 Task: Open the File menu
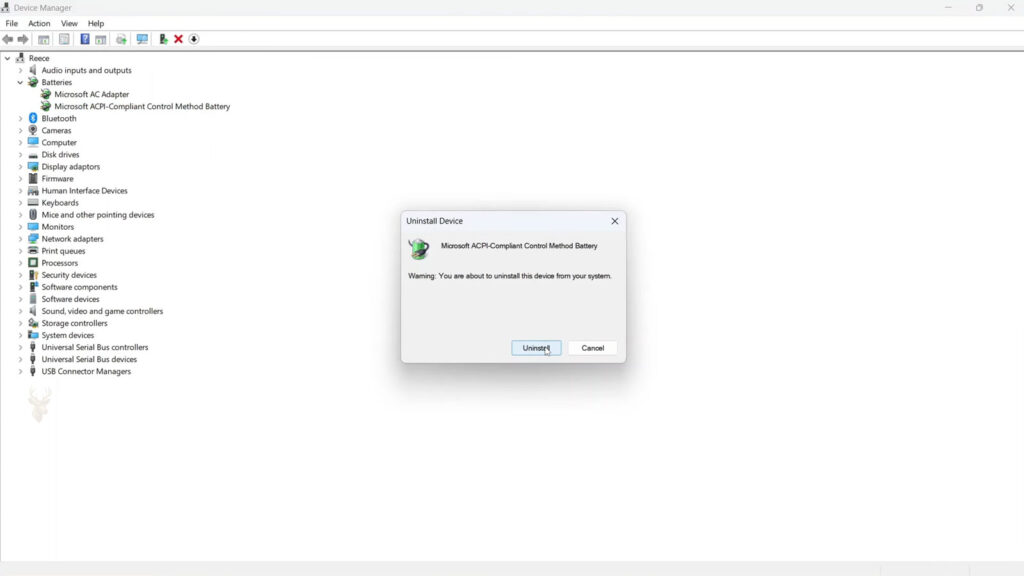[x=12, y=24]
